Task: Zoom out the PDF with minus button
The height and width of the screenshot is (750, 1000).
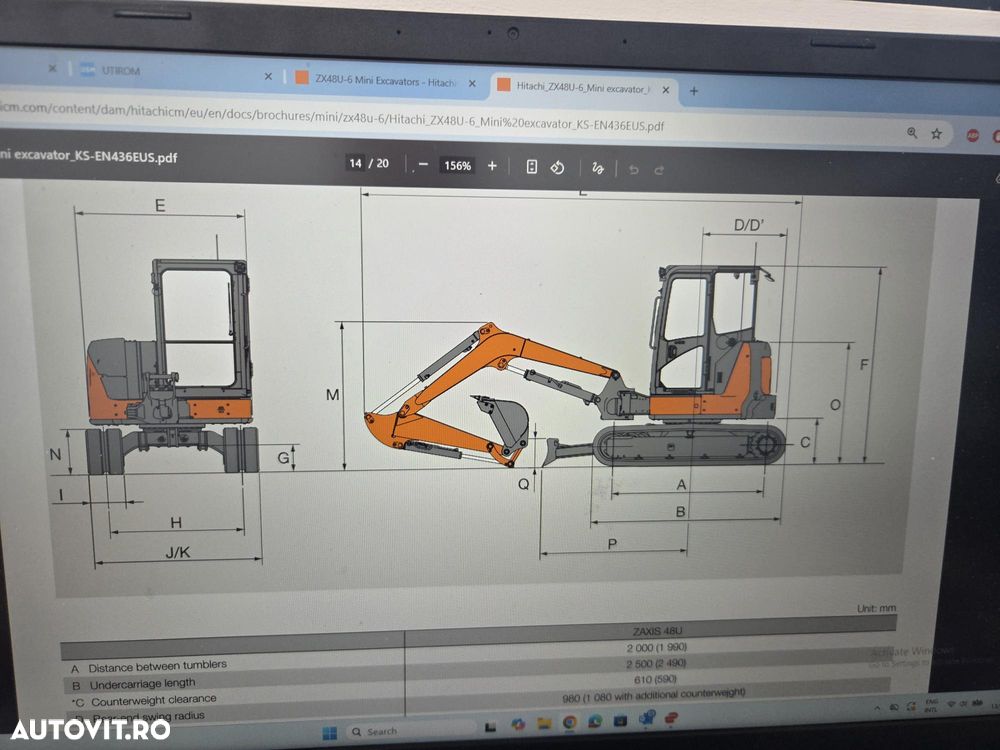Action: [x=423, y=165]
